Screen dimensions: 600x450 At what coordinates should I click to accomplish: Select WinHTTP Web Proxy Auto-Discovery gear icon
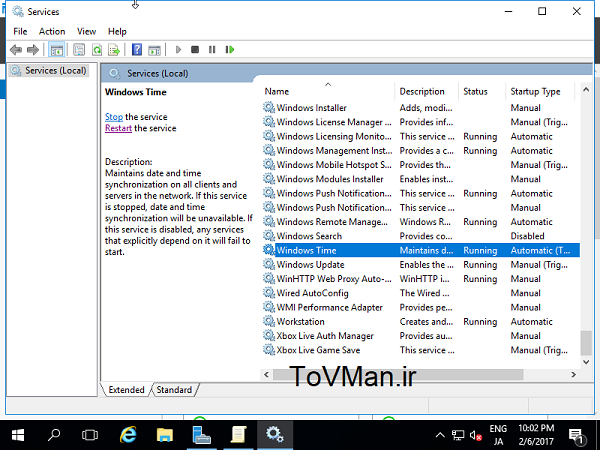click(x=269, y=279)
